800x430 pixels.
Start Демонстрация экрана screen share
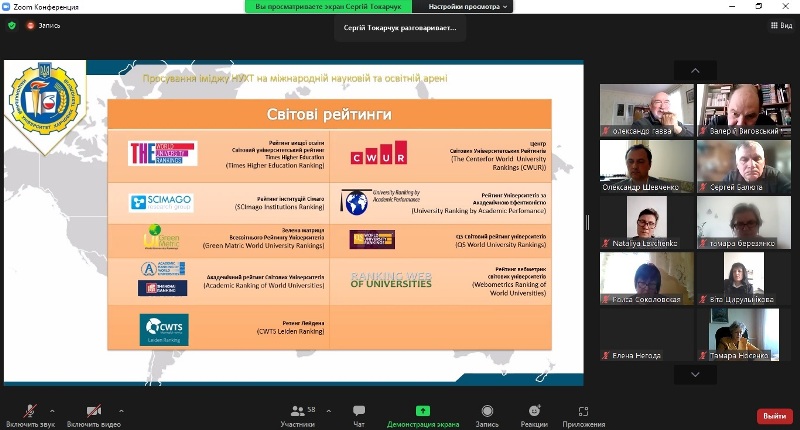coord(423,416)
